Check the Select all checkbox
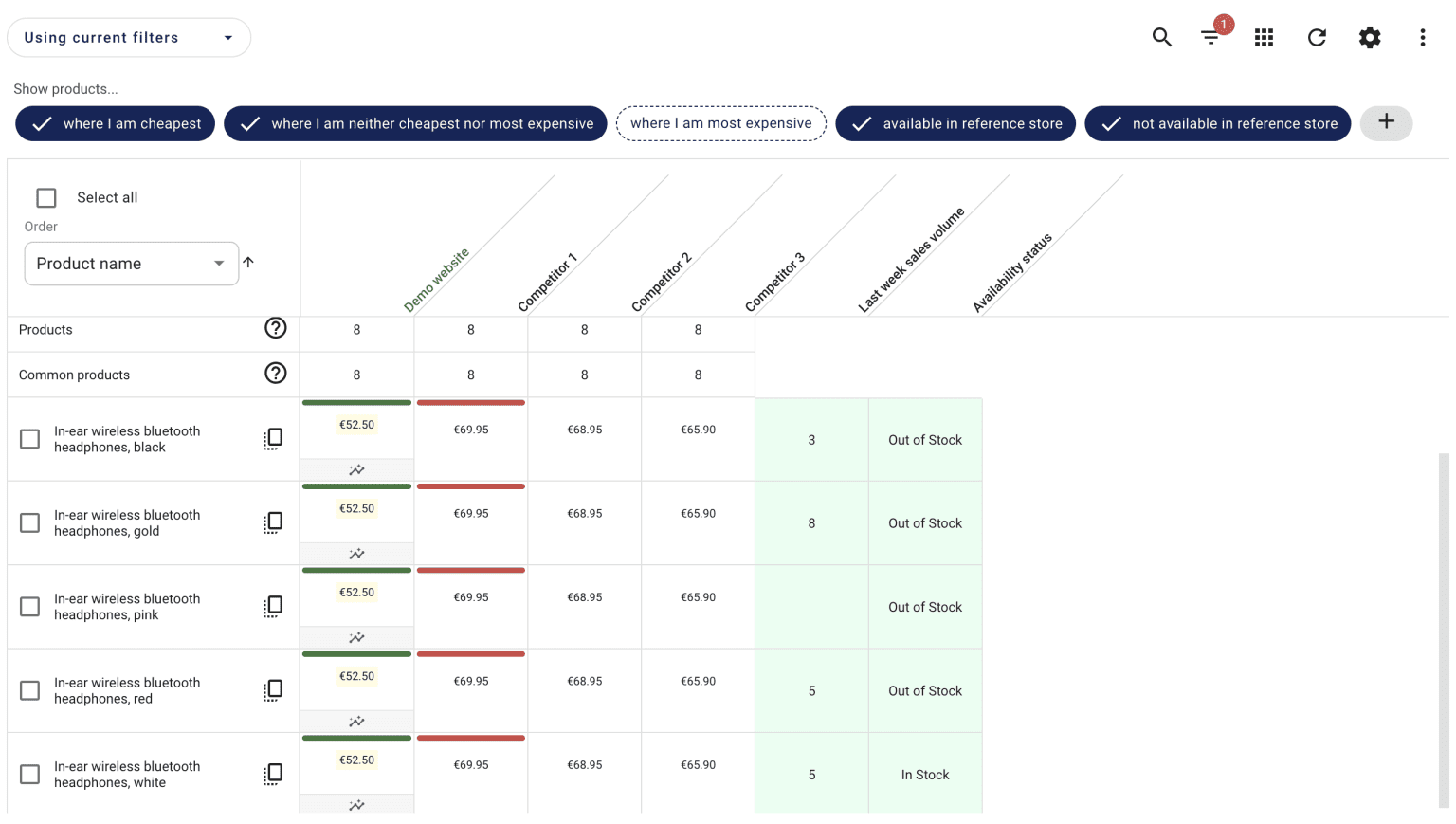Screen dimensions: 1456x824 [x=46, y=197]
